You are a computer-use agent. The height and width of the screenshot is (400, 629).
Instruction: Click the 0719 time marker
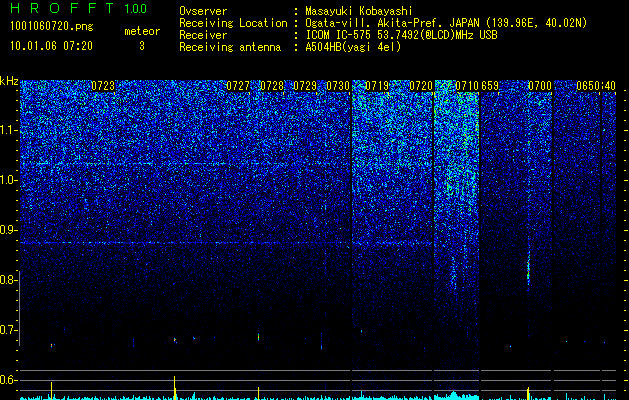point(377,86)
